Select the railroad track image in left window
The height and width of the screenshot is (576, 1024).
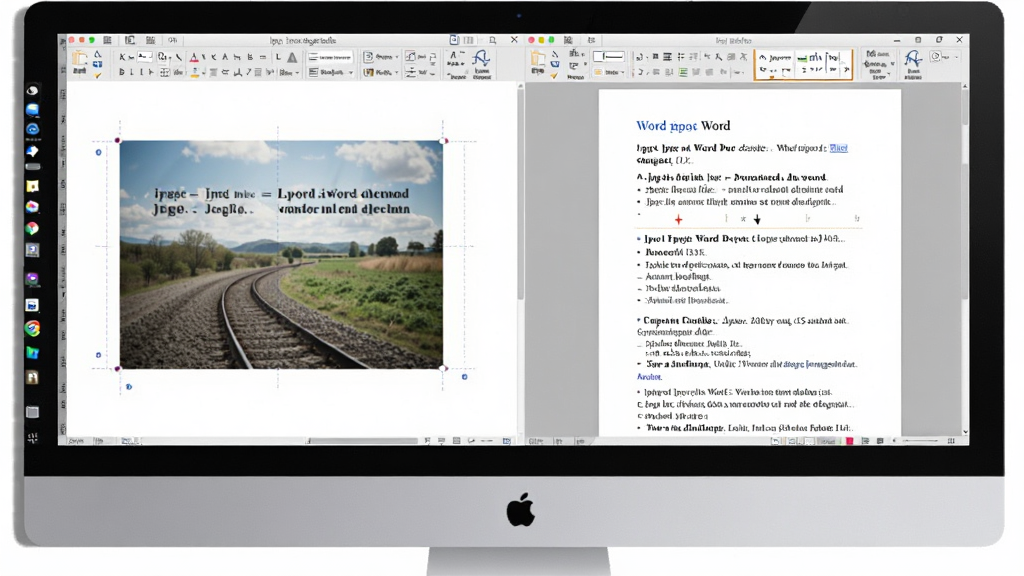(x=281, y=255)
